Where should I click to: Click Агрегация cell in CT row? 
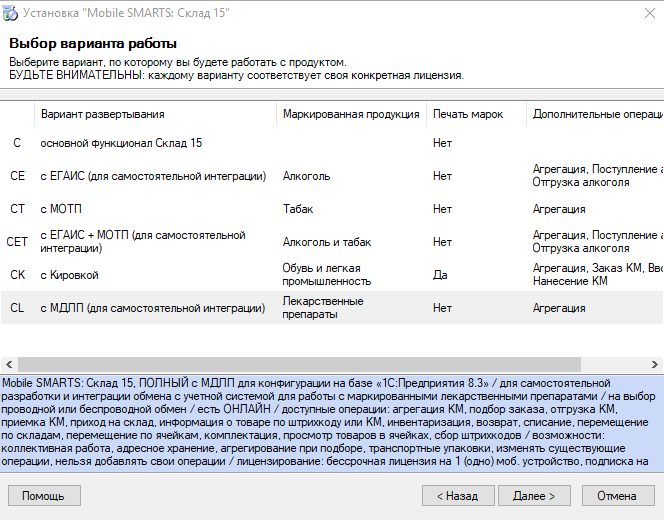click(x=559, y=209)
